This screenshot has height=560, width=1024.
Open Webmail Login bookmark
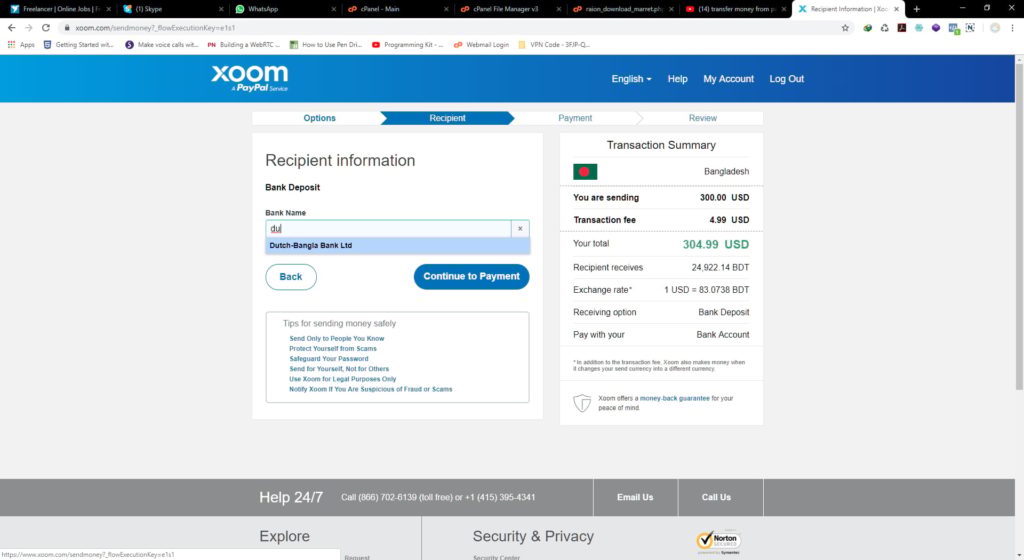(481, 45)
